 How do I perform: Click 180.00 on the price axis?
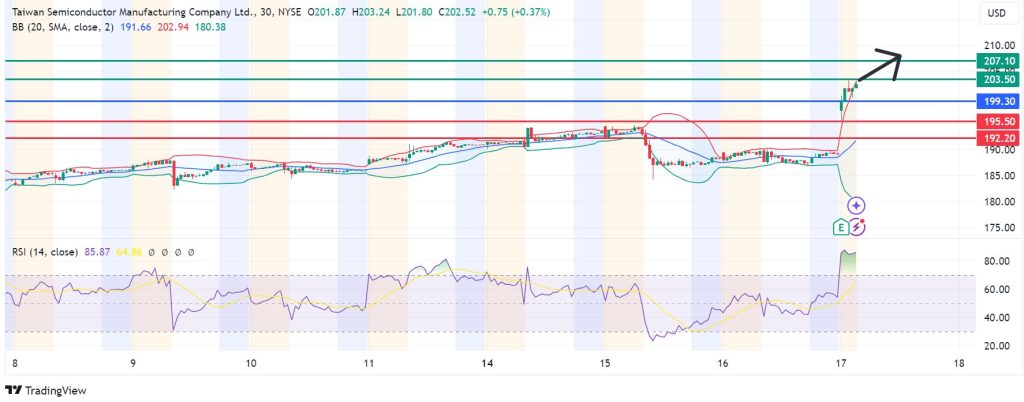(x=1000, y=202)
